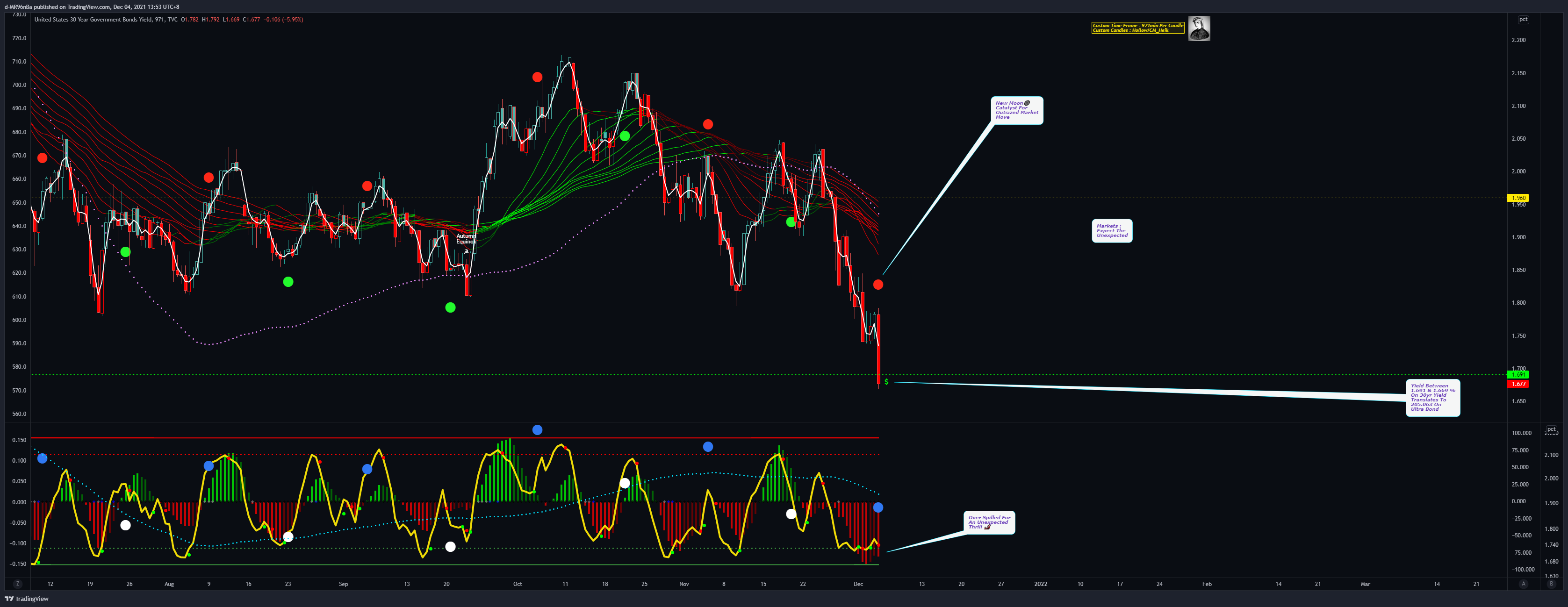Click the Sep label on the time axis
The height and width of the screenshot is (607, 1568).
(343, 584)
